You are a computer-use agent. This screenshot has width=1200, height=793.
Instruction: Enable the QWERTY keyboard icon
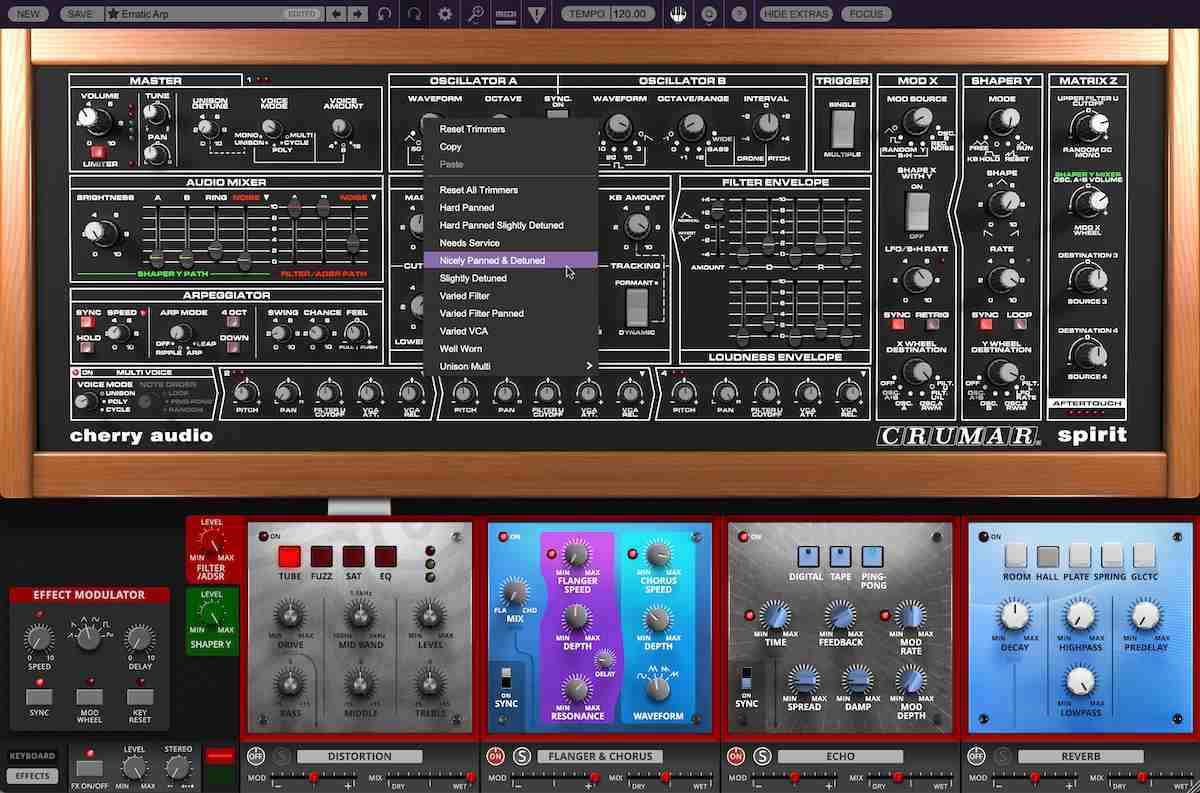(x=504, y=13)
